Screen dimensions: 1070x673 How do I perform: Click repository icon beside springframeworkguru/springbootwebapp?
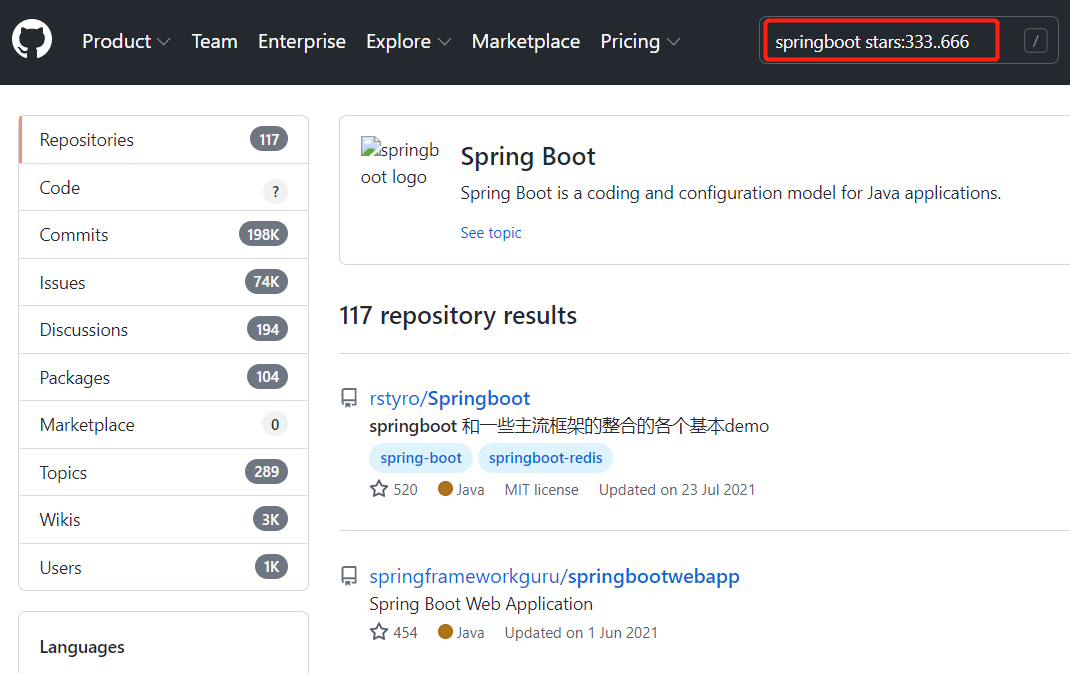coord(349,576)
